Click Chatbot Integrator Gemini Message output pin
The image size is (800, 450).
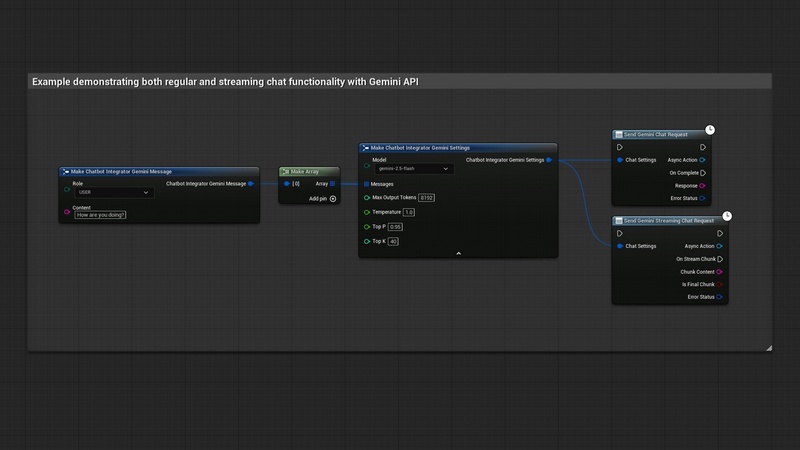(x=250, y=184)
